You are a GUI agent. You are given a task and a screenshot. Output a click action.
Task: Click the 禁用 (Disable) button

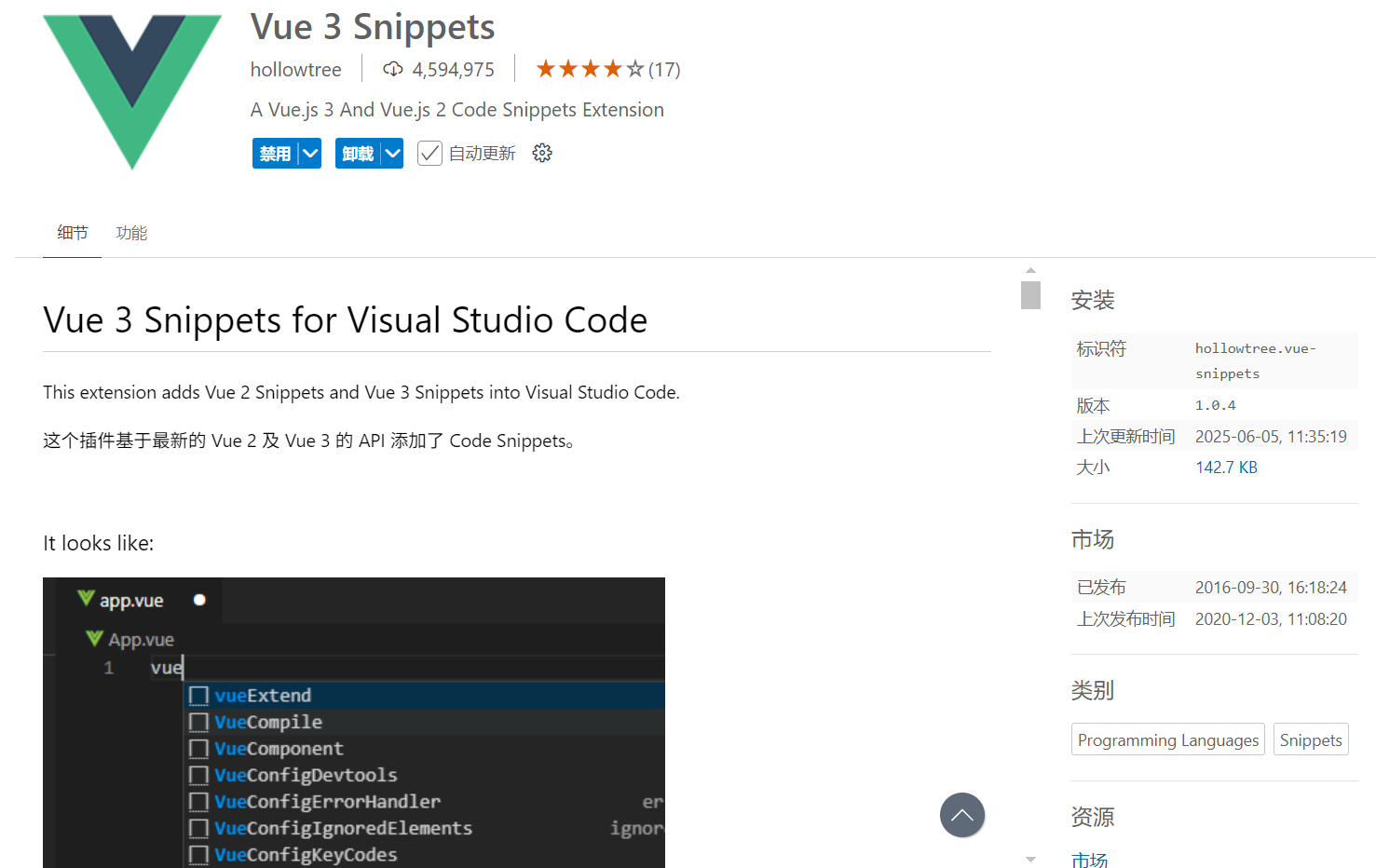[275, 154]
